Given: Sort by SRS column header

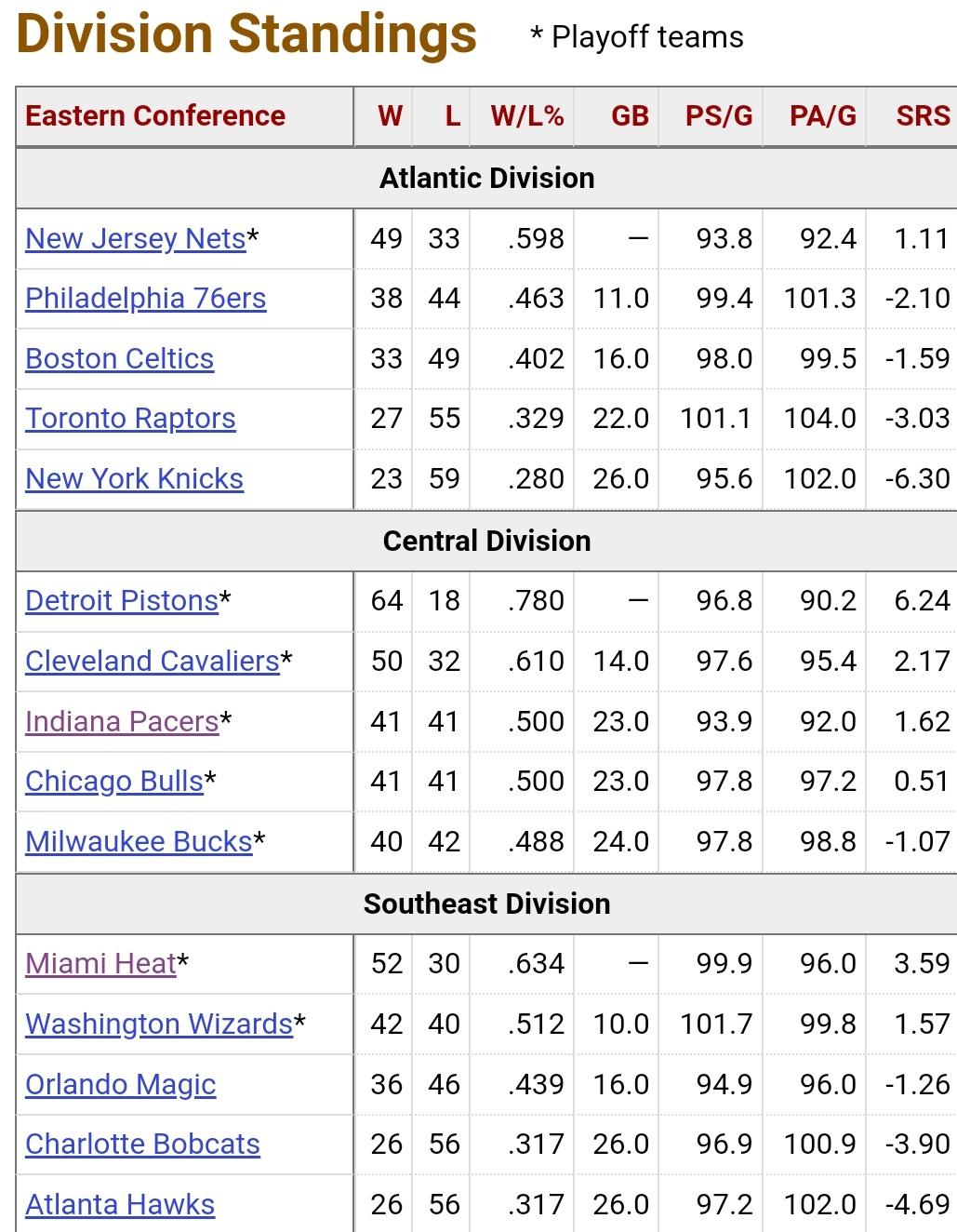Looking at the screenshot, I should [x=923, y=116].
